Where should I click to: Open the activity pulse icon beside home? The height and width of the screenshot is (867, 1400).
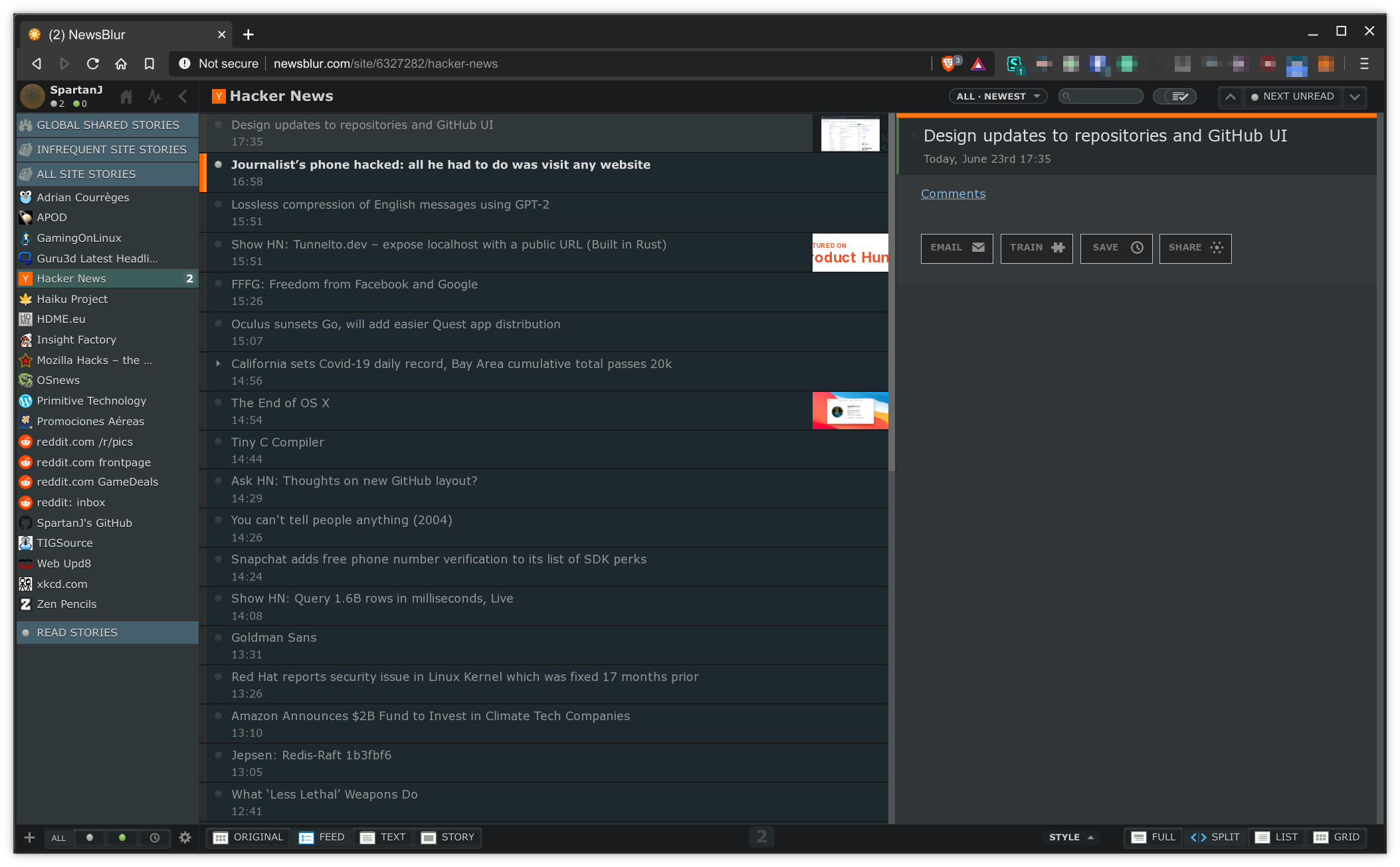pyautogui.click(x=155, y=97)
